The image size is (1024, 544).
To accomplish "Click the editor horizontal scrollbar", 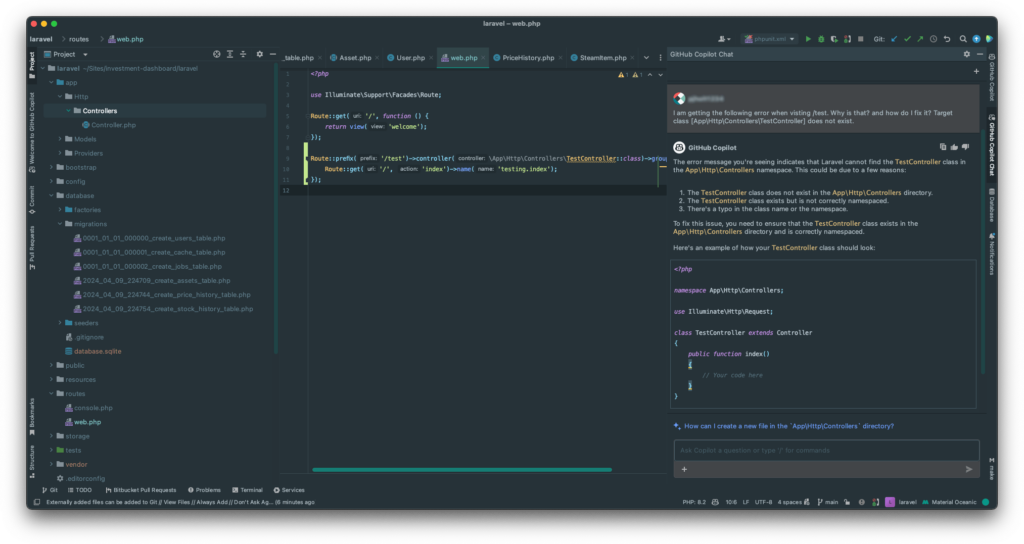I will pos(462,470).
